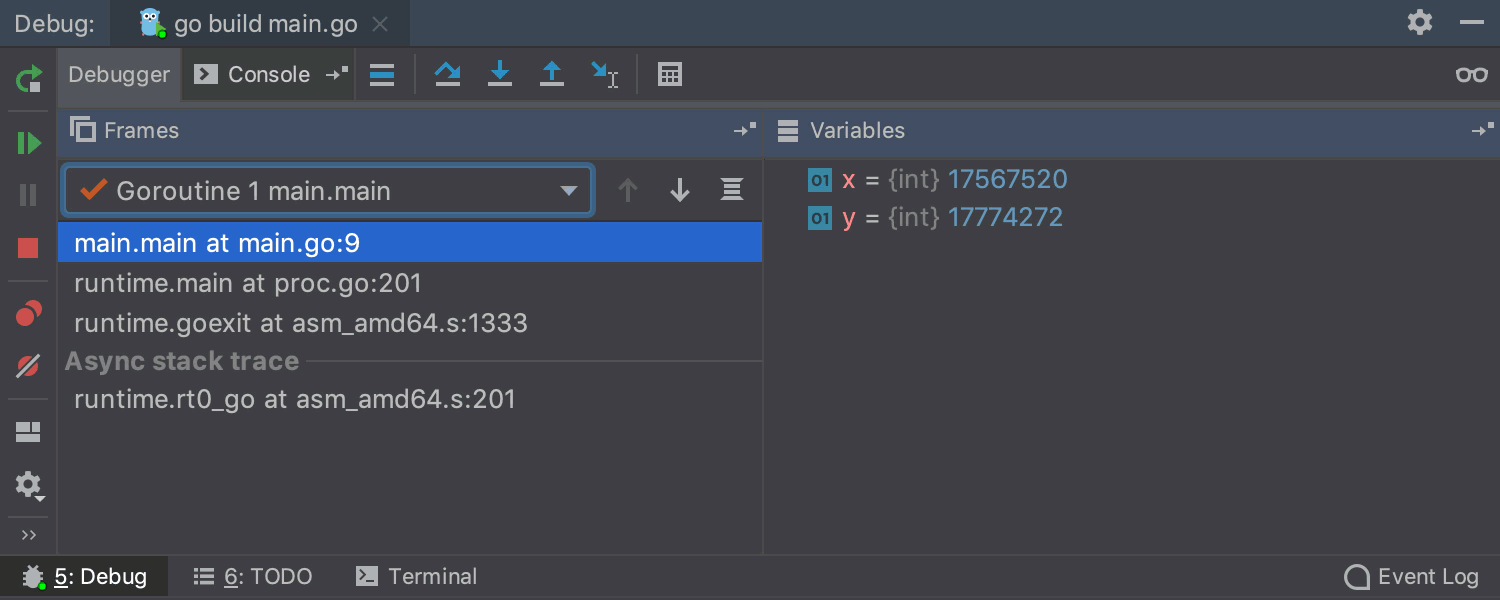This screenshot has height=600, width=1500.
Task: Click the Rerun debug session icon
Action: pos(29,78)
